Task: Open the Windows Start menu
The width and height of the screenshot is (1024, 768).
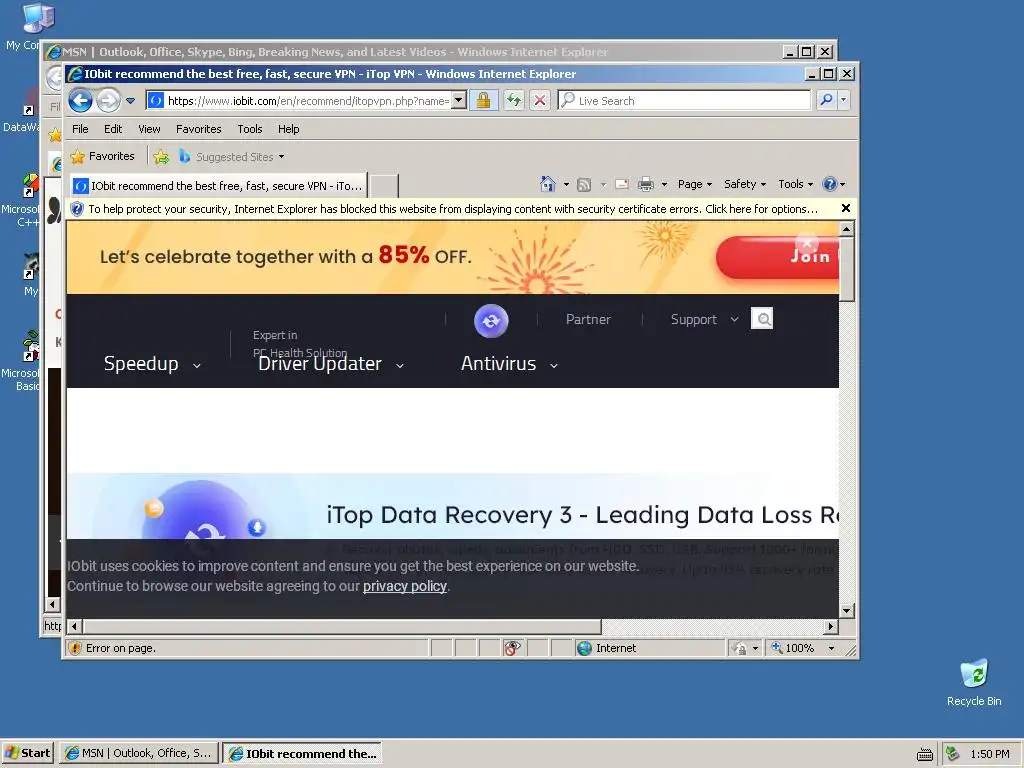Action: [x=27, y=754]
